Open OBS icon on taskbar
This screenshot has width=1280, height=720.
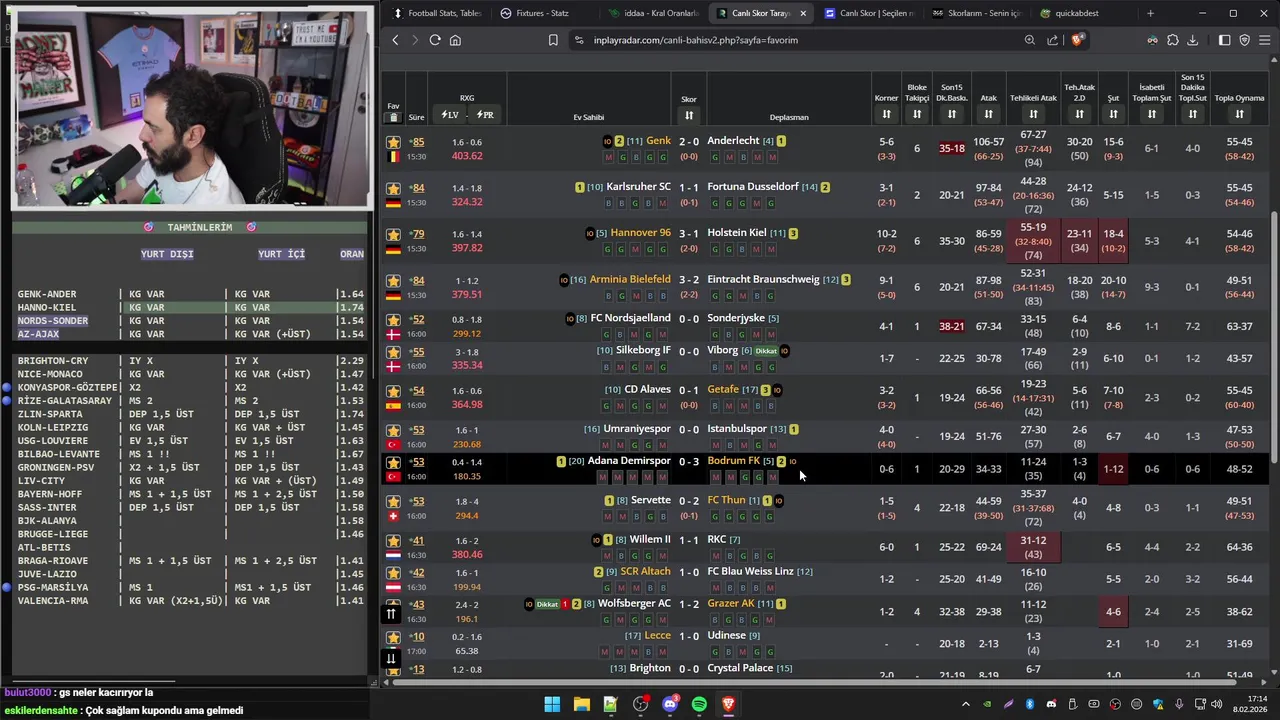pos(640,704)
